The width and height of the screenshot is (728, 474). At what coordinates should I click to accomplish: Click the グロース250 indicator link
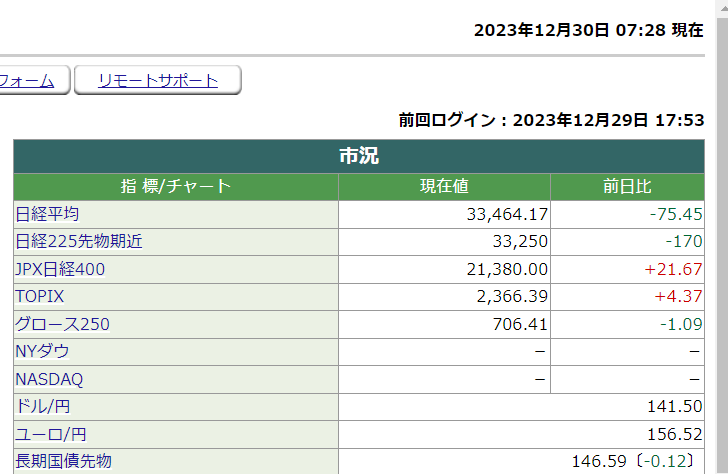62,324
